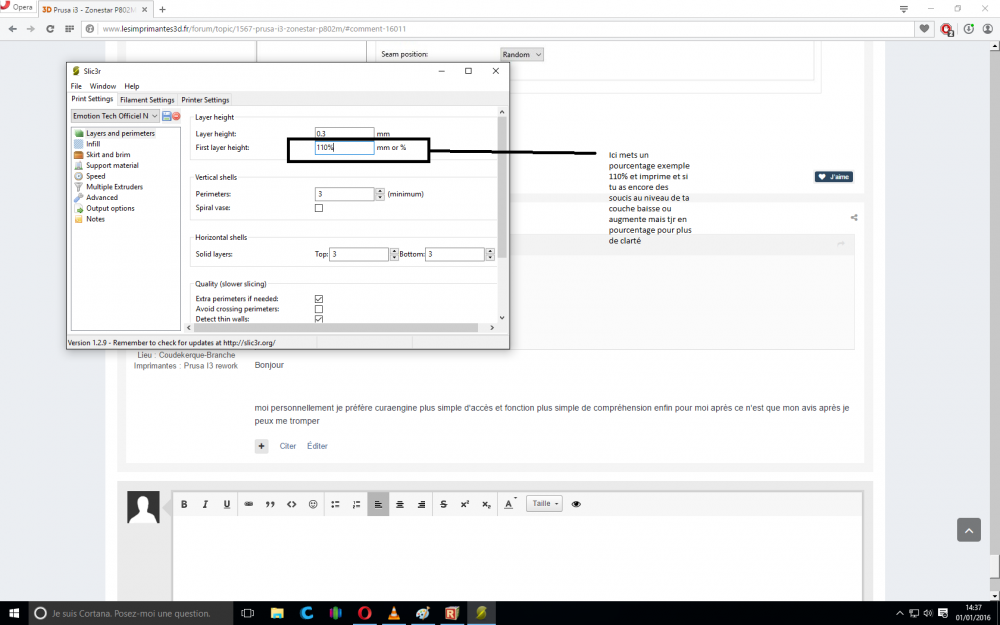Click the First layer height field
The height and width of the screenshot is (625, 1000).
tap(344, 147)
